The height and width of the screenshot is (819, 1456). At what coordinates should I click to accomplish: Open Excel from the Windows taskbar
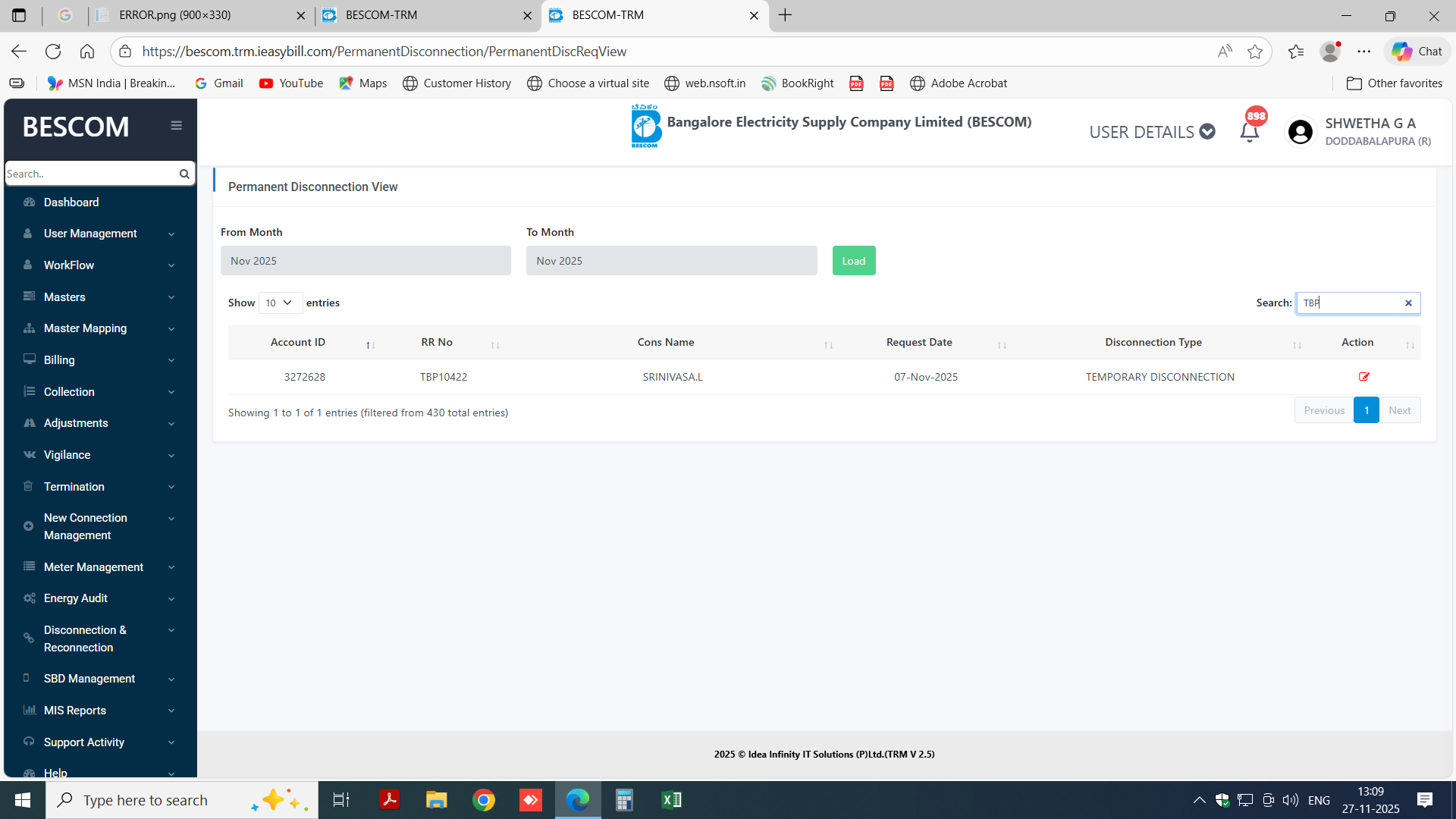click(671, 800)
